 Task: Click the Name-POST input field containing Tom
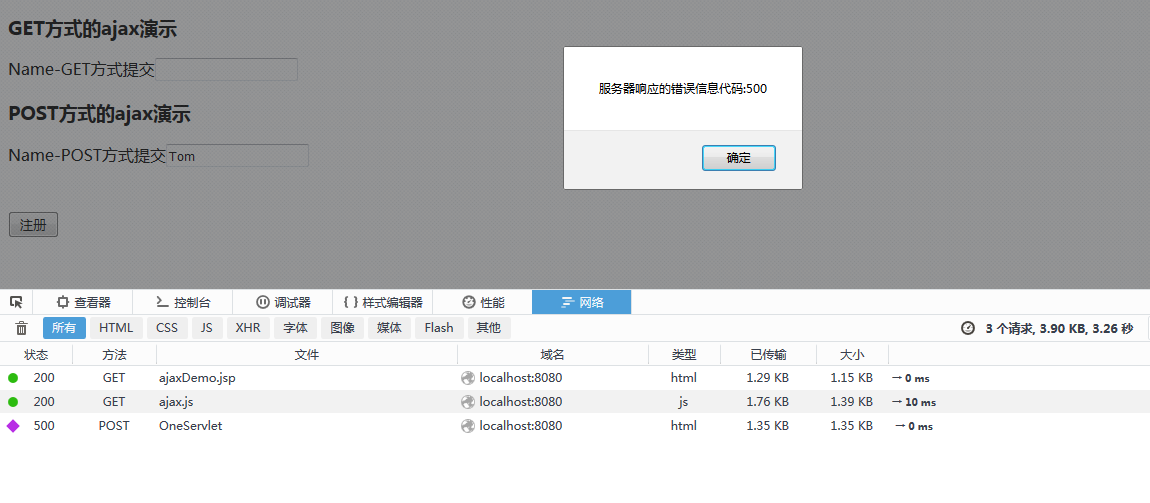(238, 155)
